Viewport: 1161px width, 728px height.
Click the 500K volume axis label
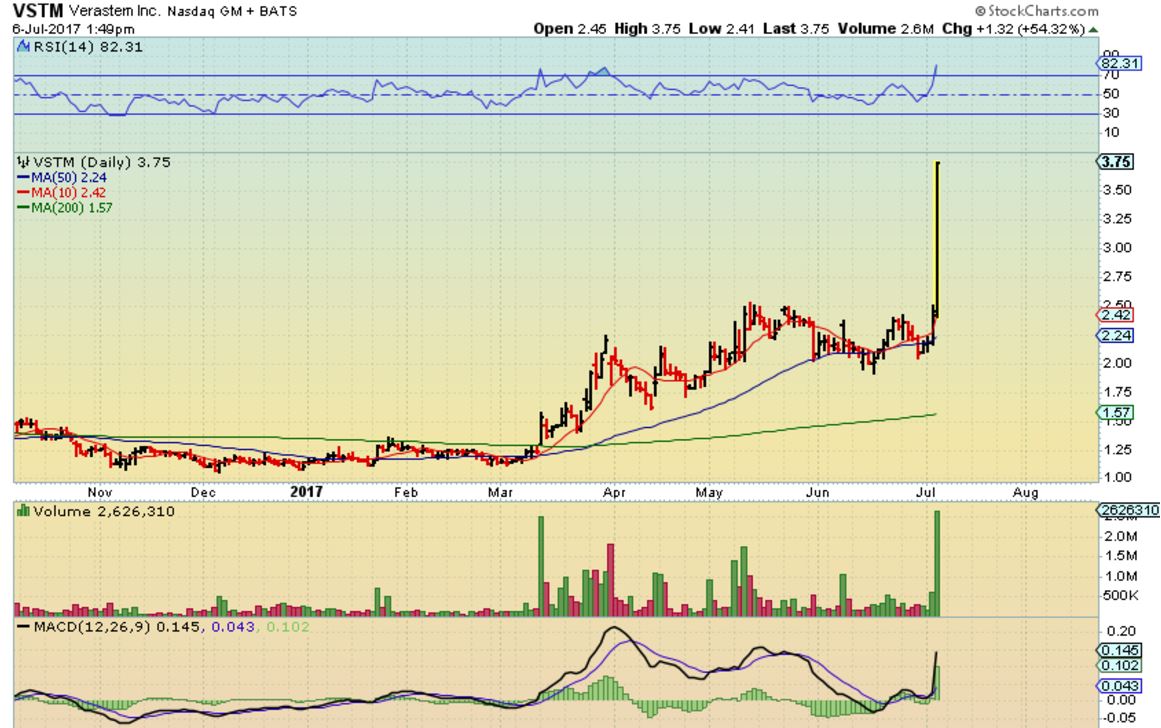[1120, 595]
